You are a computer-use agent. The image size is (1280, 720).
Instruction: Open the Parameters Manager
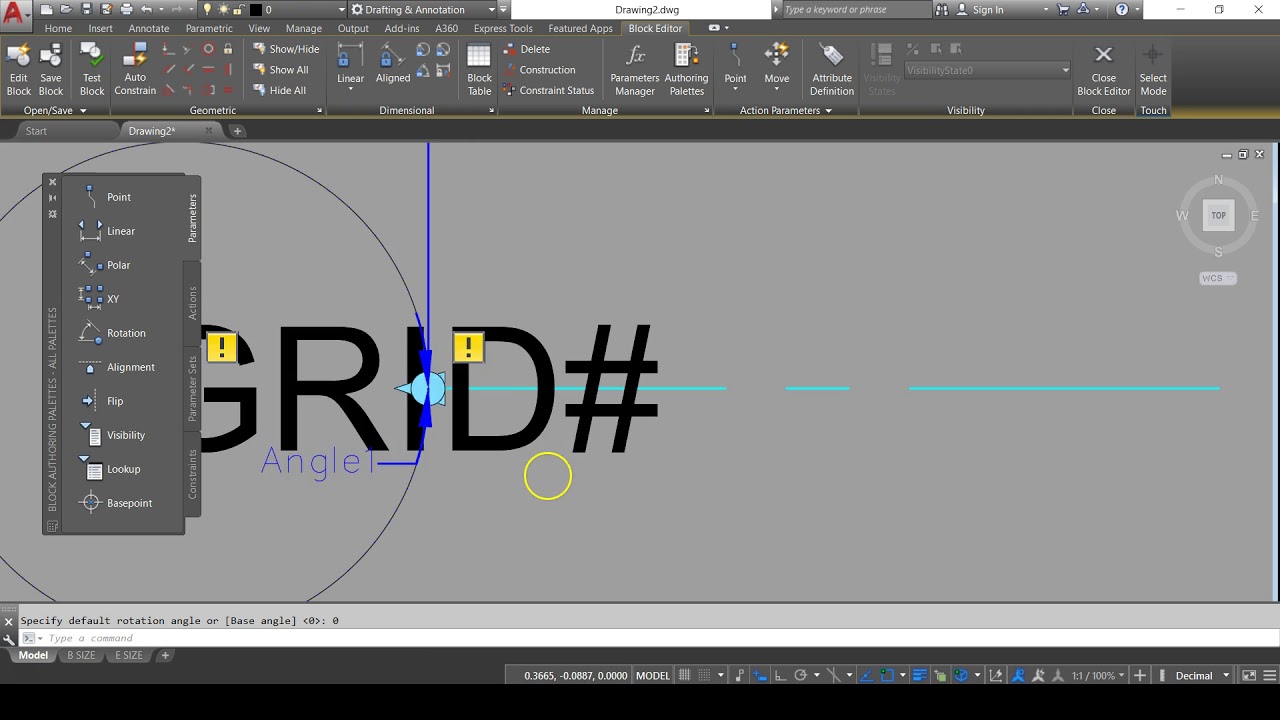click(635, 70)
